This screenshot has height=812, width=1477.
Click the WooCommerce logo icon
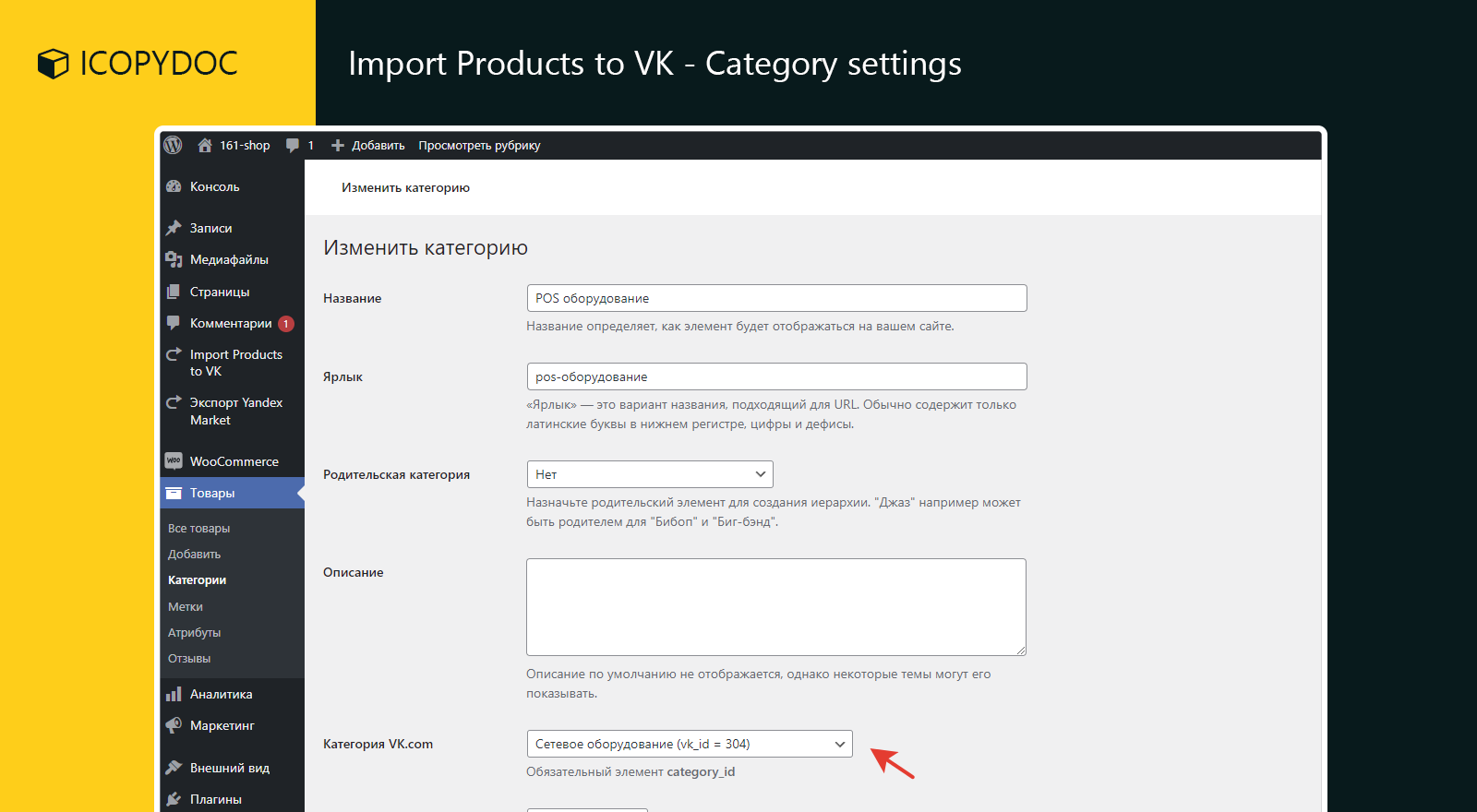[x=174, y=460]
